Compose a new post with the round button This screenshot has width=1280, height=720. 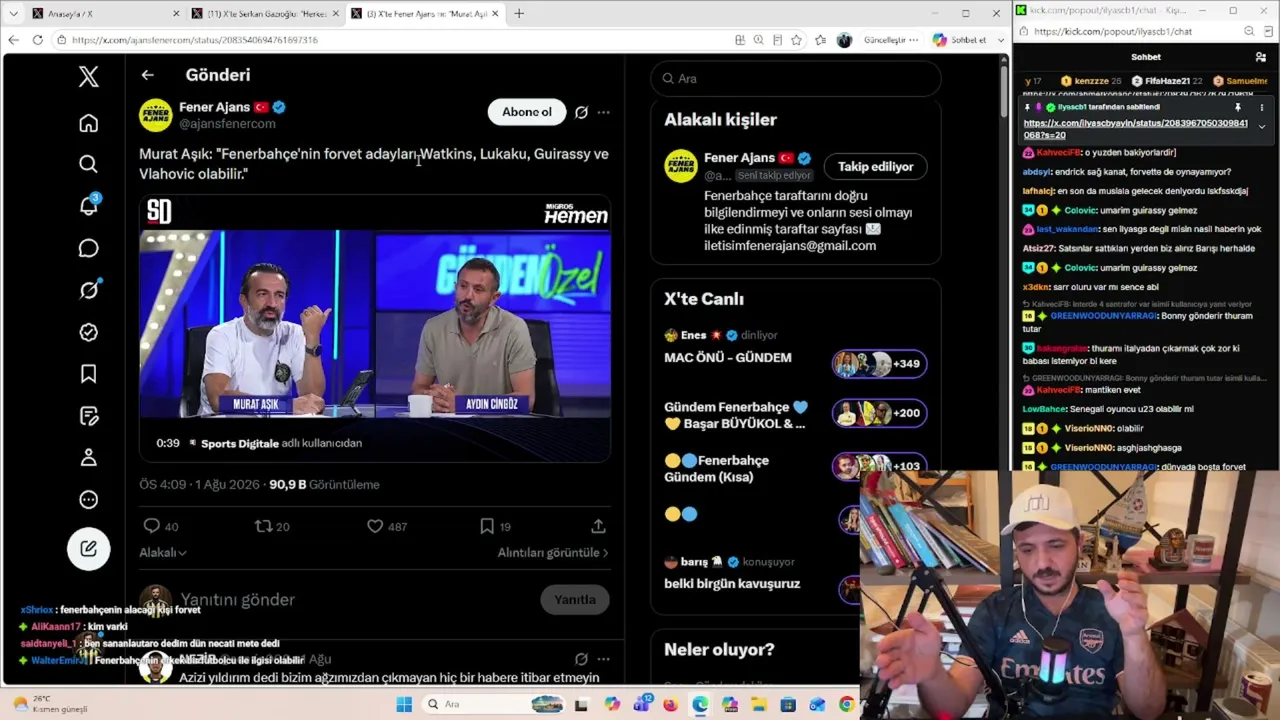point(89,548)
